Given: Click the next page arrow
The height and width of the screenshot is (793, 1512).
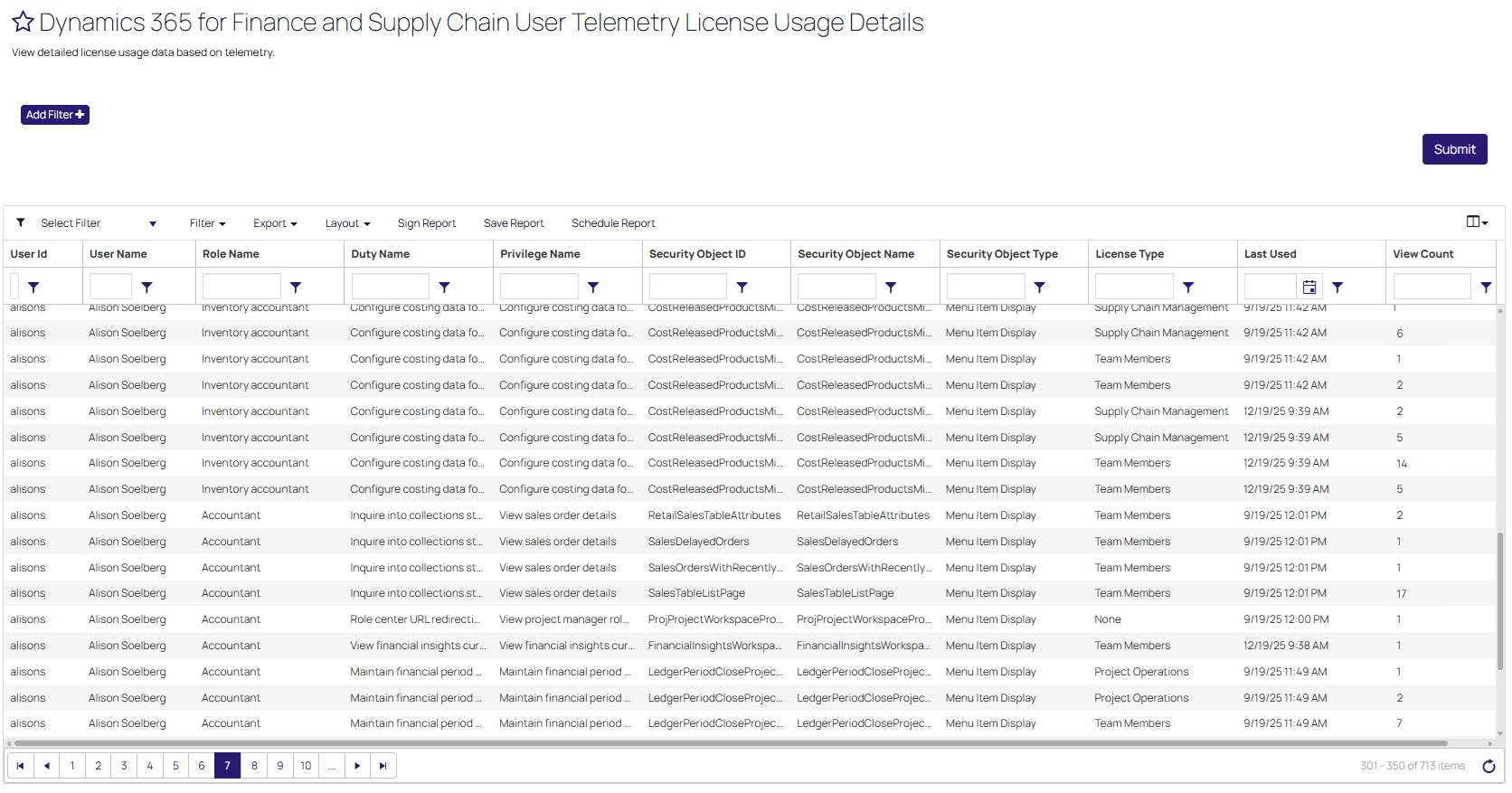Looking at the screenshot, I should point(357,767).
